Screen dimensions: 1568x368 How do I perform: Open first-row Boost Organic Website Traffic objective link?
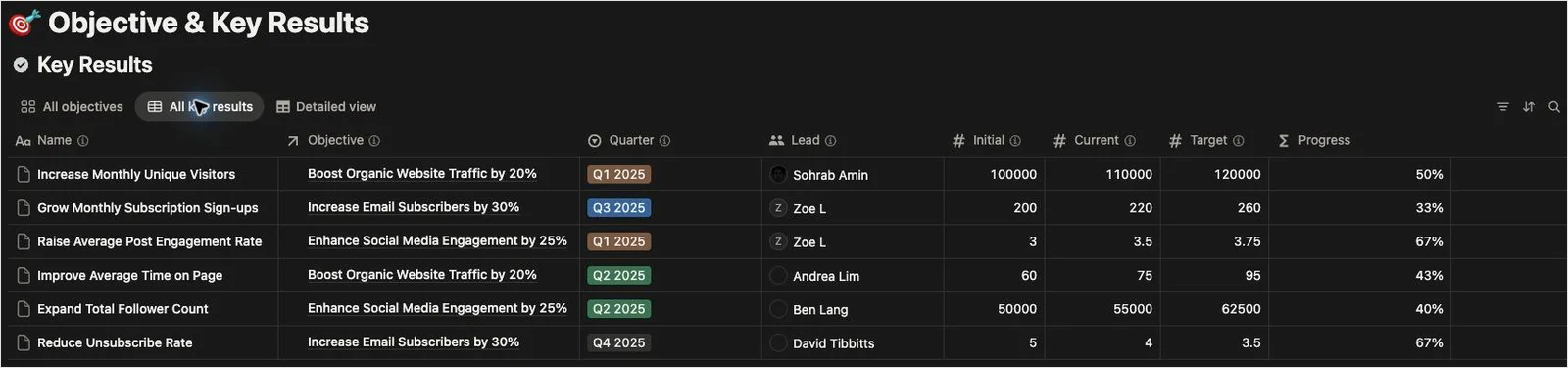pyautogui.click(x=422, y=174)
